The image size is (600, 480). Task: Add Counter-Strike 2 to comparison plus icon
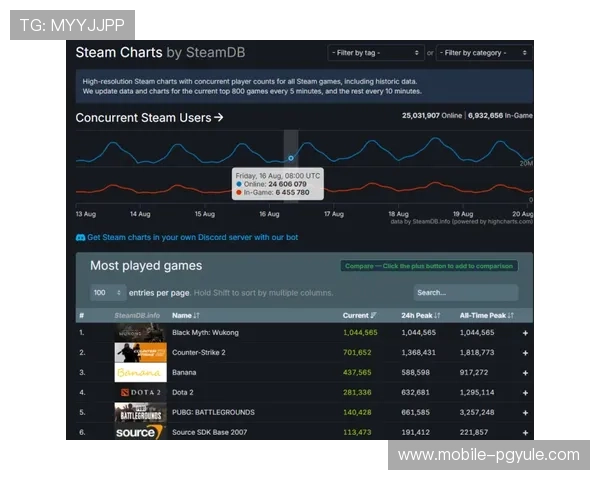525,353
